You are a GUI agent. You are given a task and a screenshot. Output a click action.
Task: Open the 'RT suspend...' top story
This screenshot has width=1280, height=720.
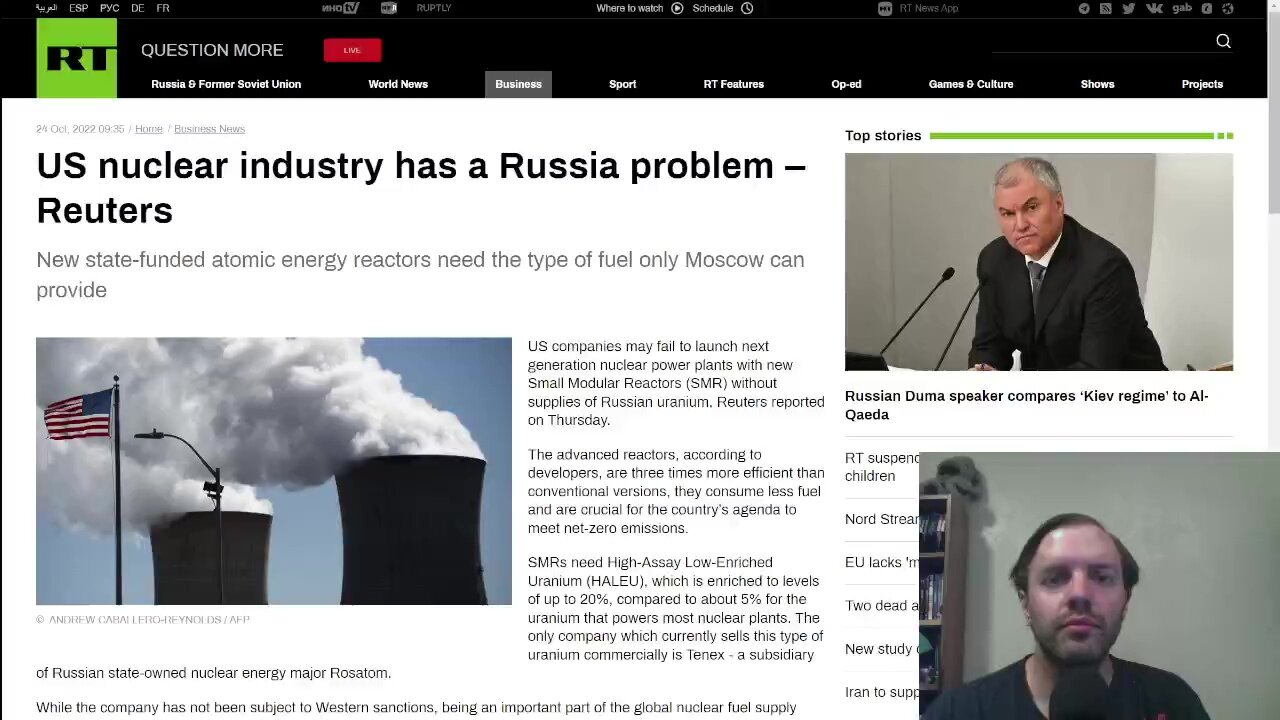tap(882, 467)
